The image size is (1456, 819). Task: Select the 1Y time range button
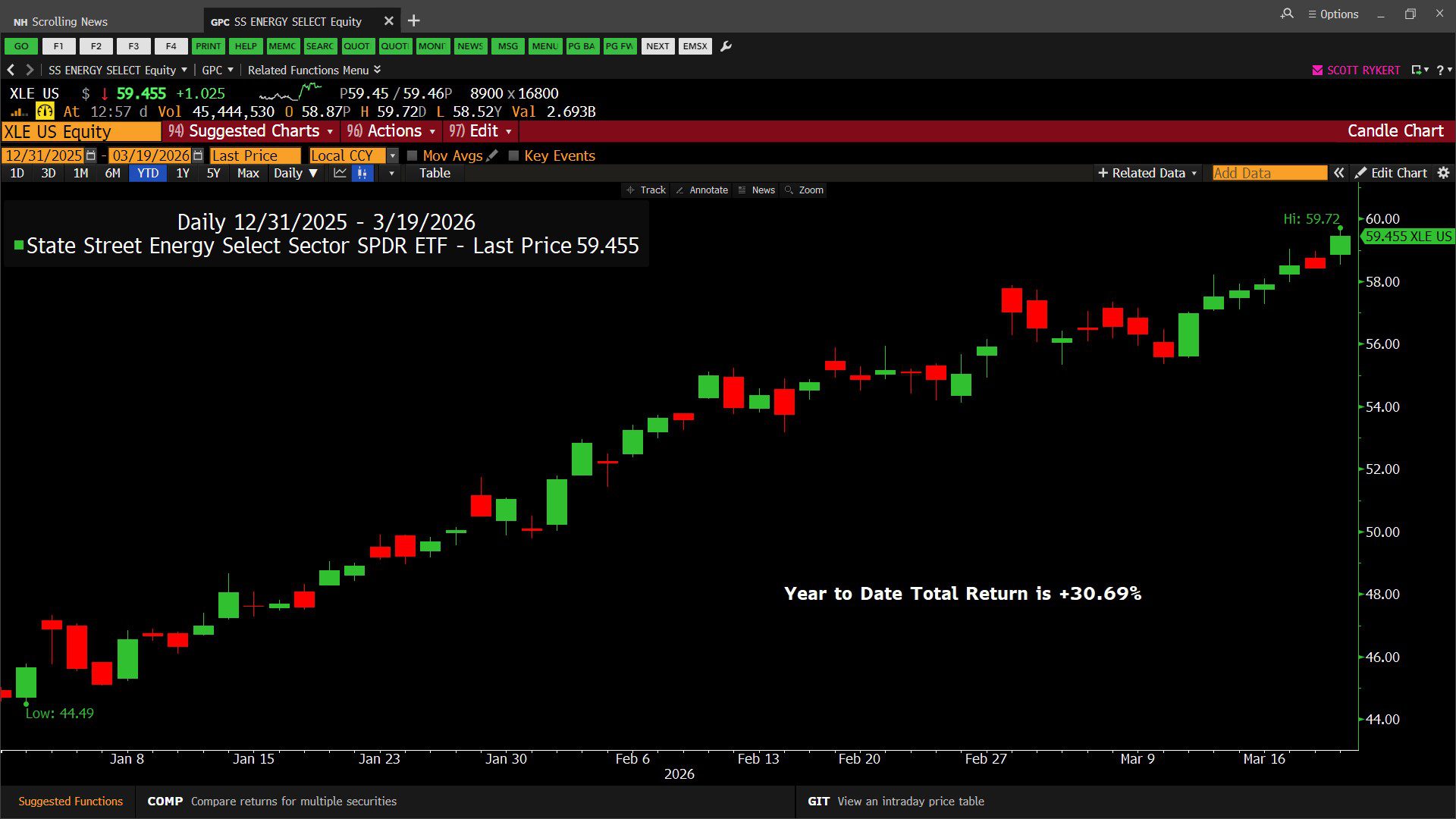click(x=183, y=173)
